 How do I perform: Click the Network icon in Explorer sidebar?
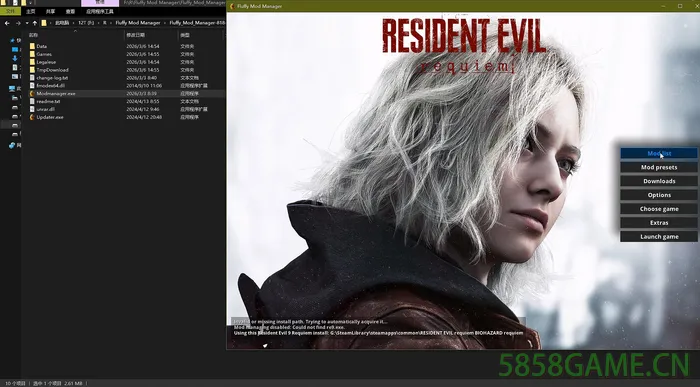click(12, 145)
